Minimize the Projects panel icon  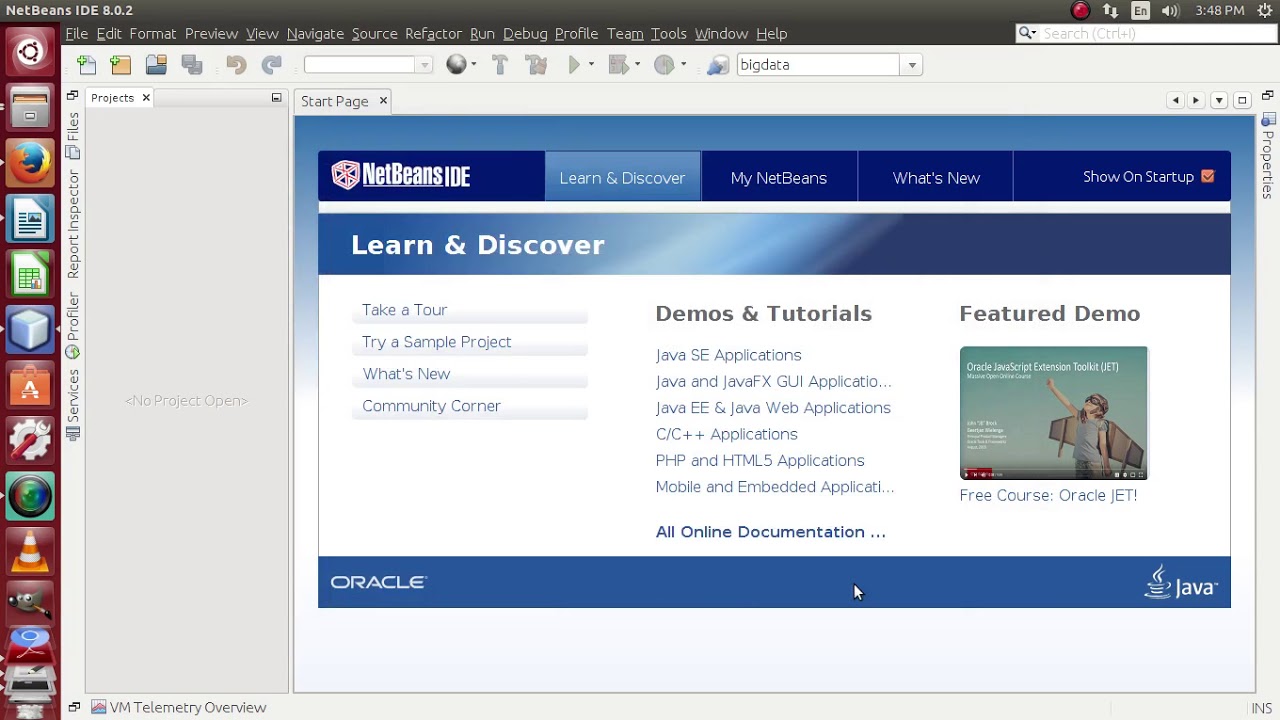[276, 98]
